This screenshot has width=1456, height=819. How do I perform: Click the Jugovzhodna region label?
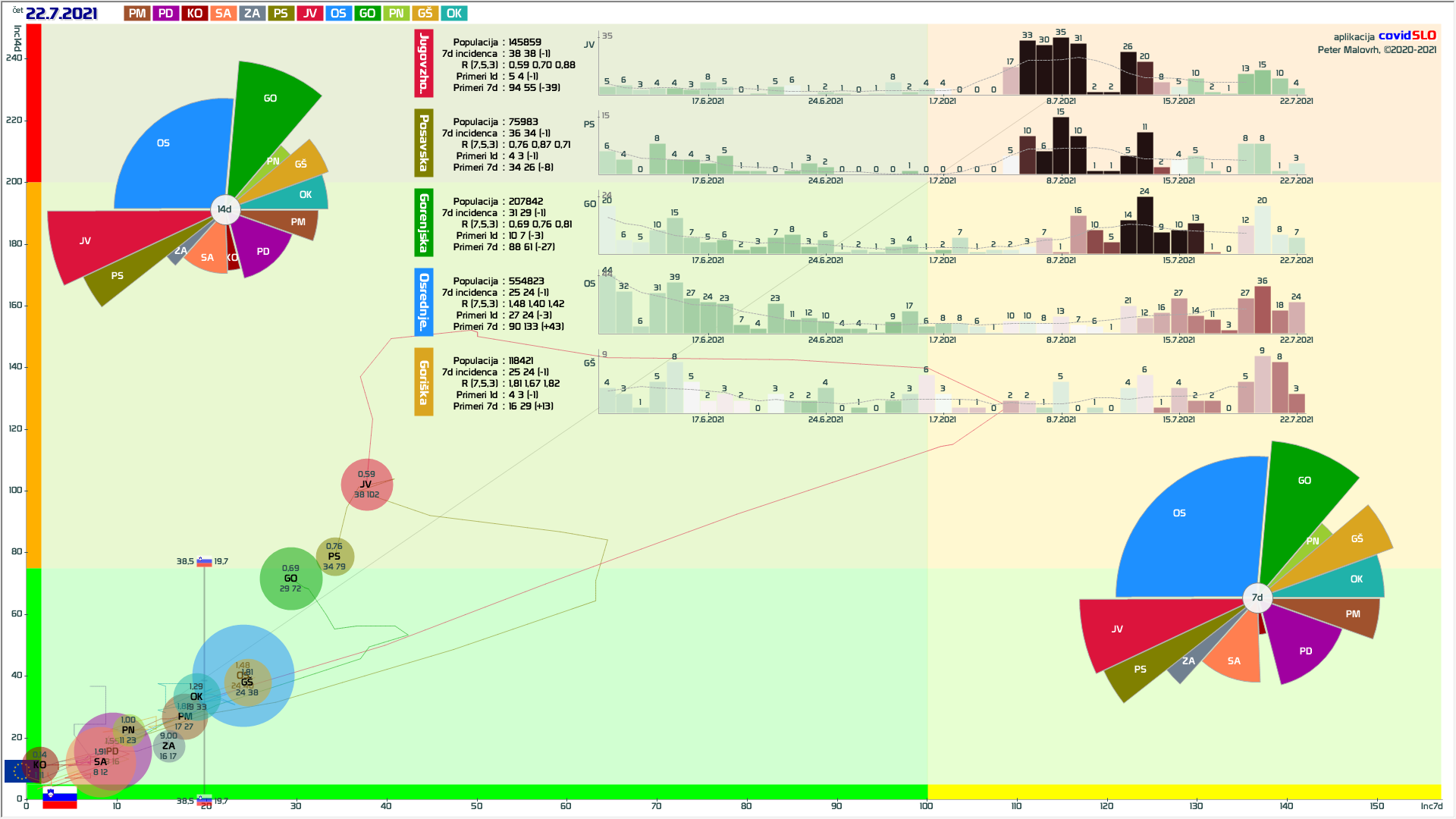423,64
